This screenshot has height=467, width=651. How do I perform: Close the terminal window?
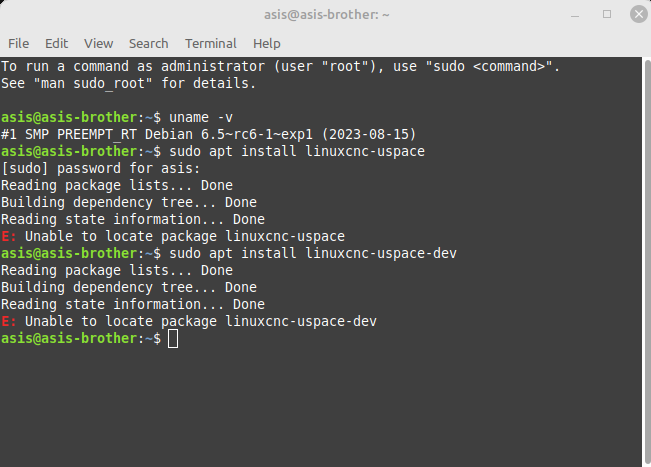[x=639, y=14]
